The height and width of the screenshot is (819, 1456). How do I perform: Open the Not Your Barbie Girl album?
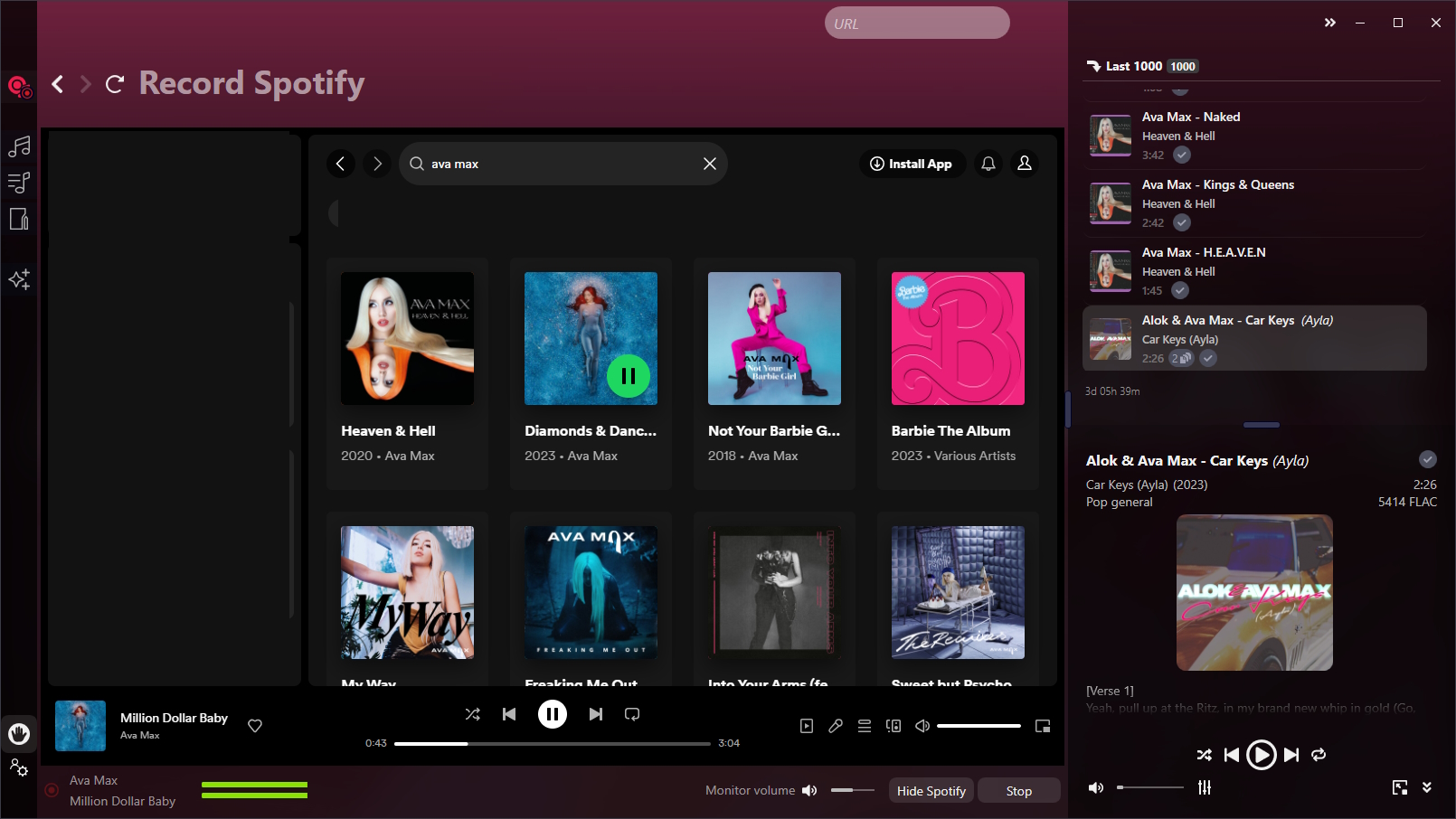774,373
